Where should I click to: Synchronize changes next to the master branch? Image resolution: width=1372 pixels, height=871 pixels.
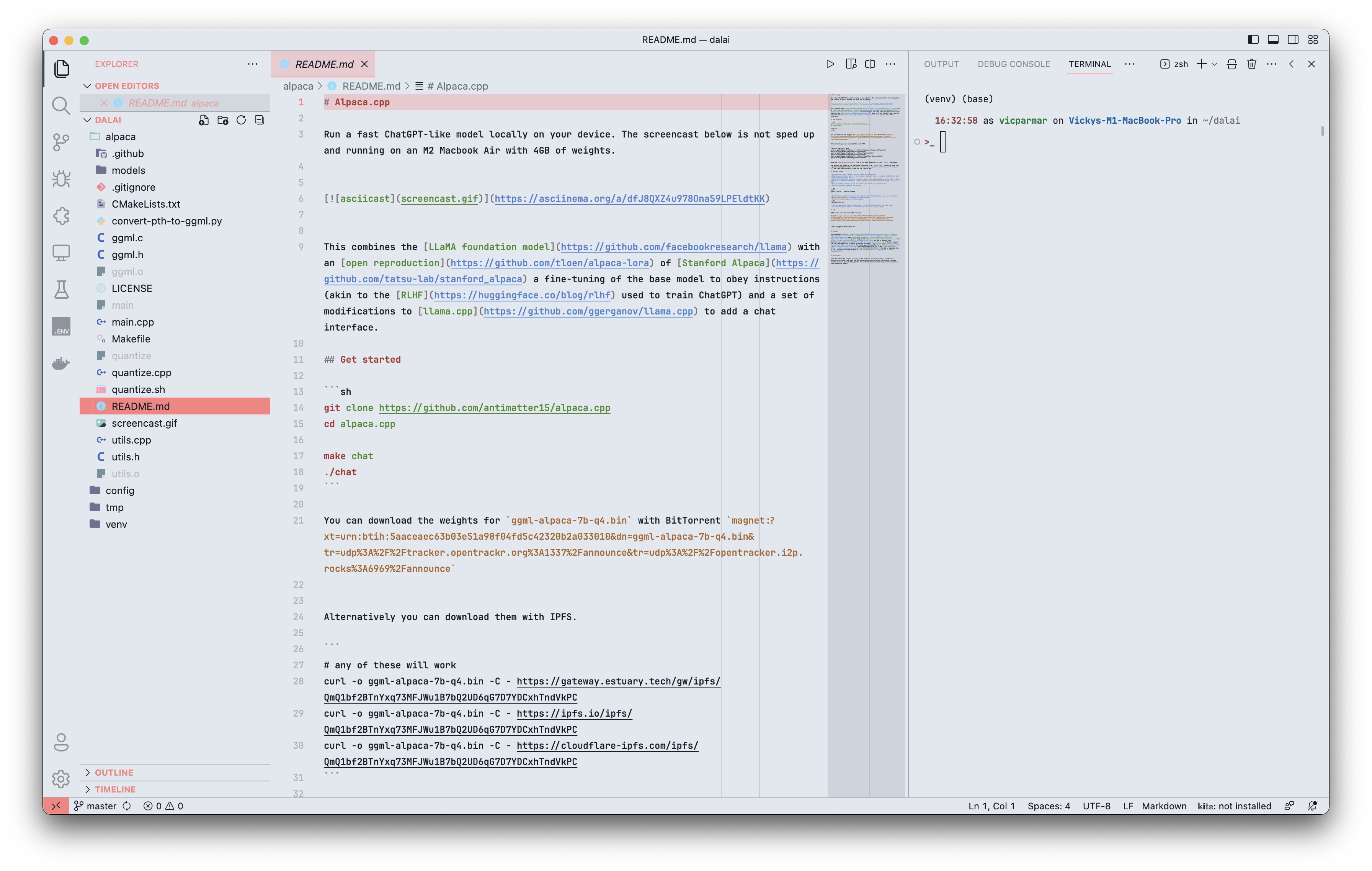click(x=126, y=806)
